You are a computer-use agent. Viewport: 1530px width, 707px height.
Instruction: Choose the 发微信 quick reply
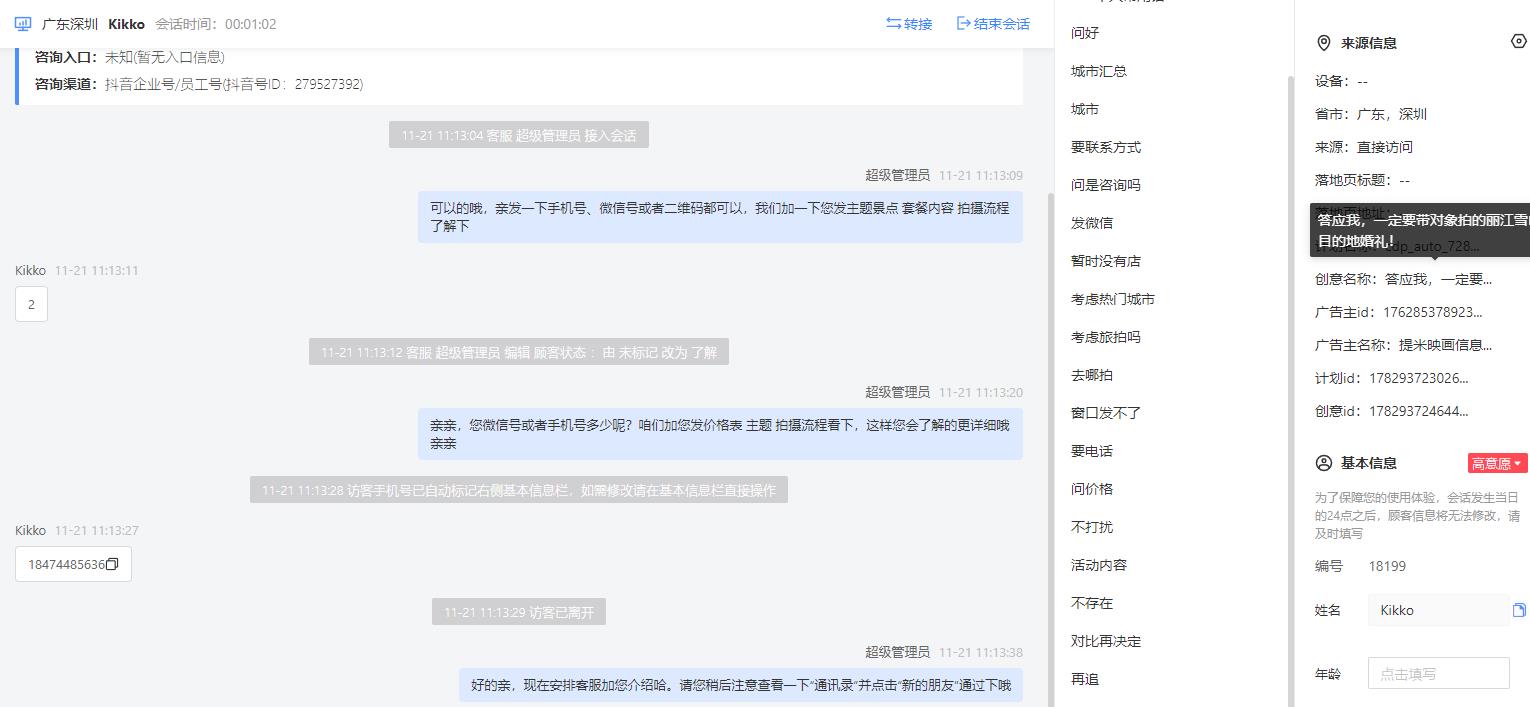[x=1092, y=223]
